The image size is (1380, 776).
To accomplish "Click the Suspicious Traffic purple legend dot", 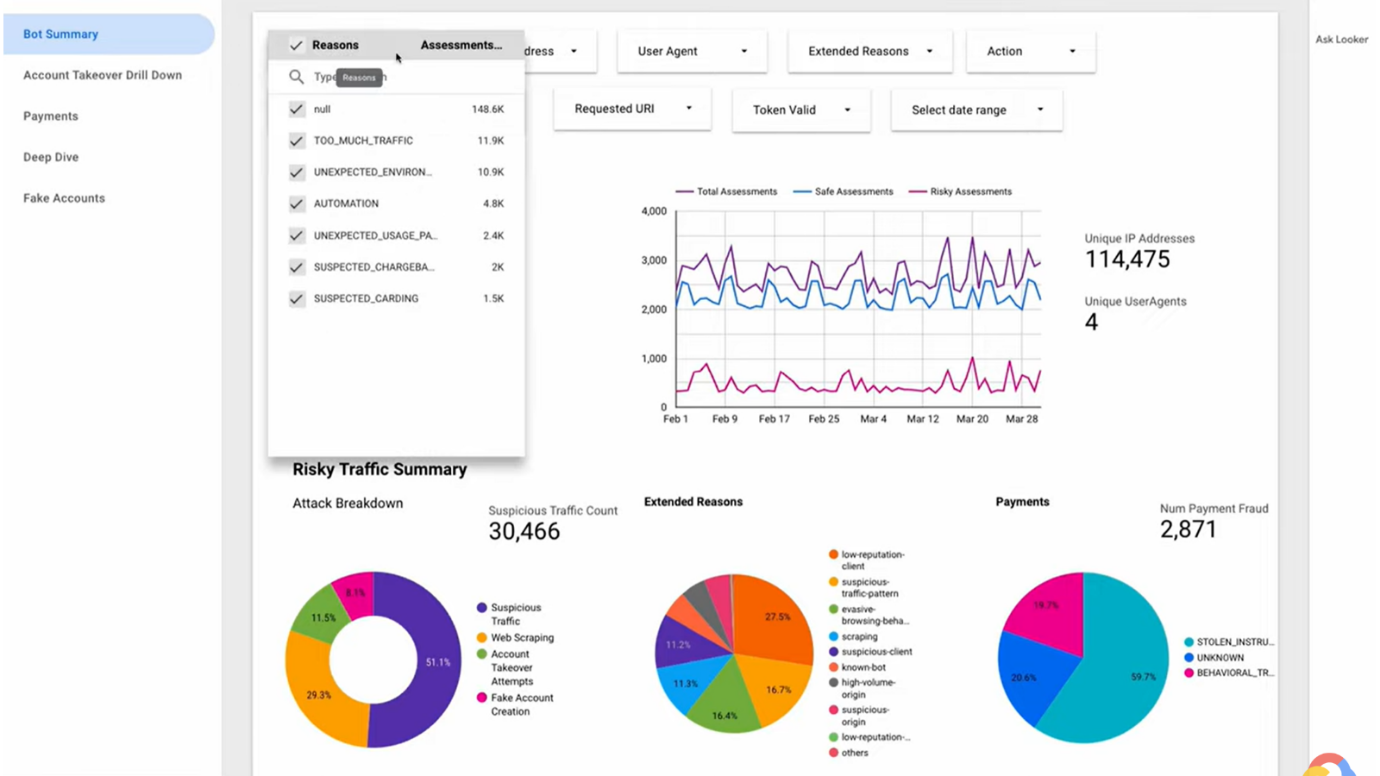I will click(482, 607).
